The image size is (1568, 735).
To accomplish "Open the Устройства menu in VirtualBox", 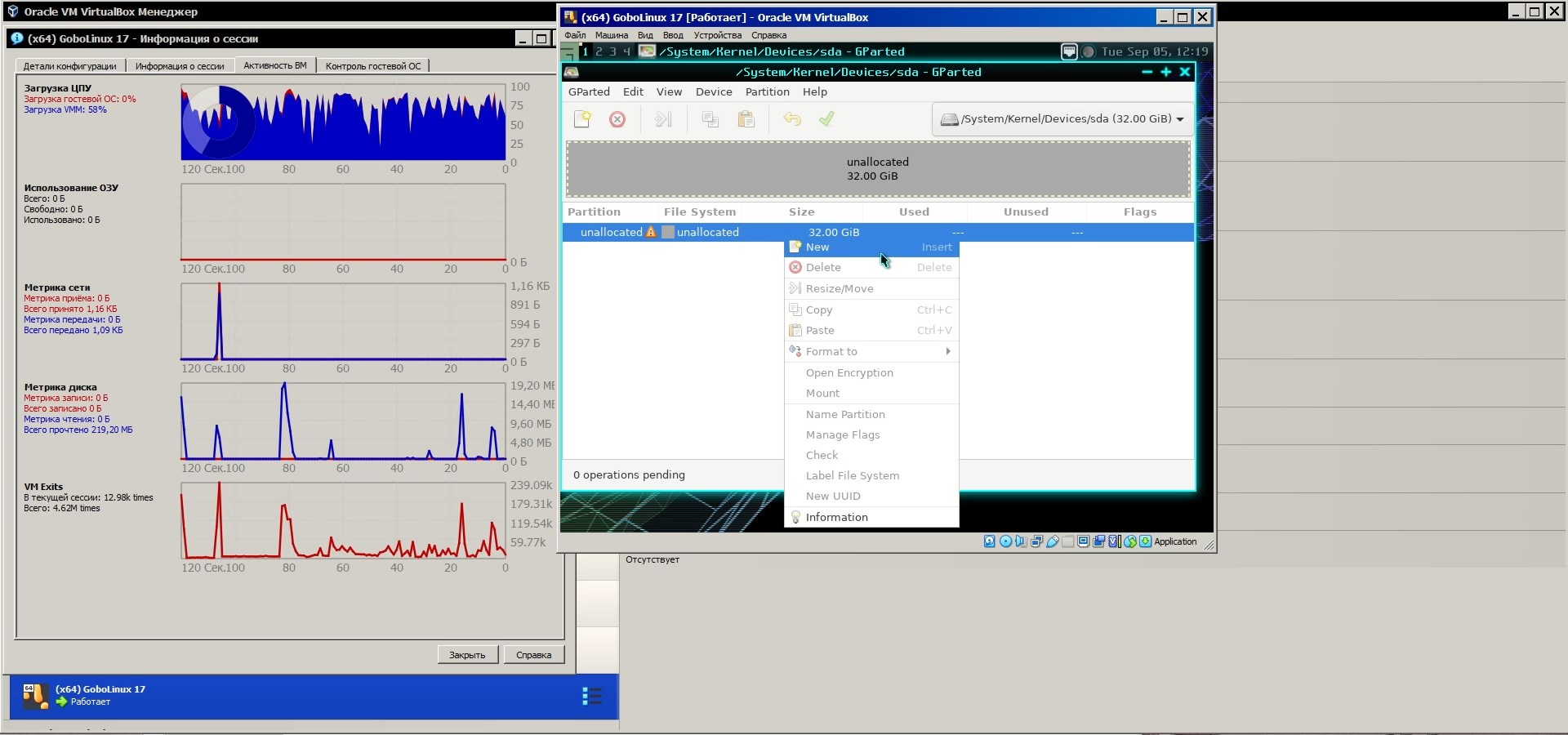I will pyautogui.click(x=717, y=35).
